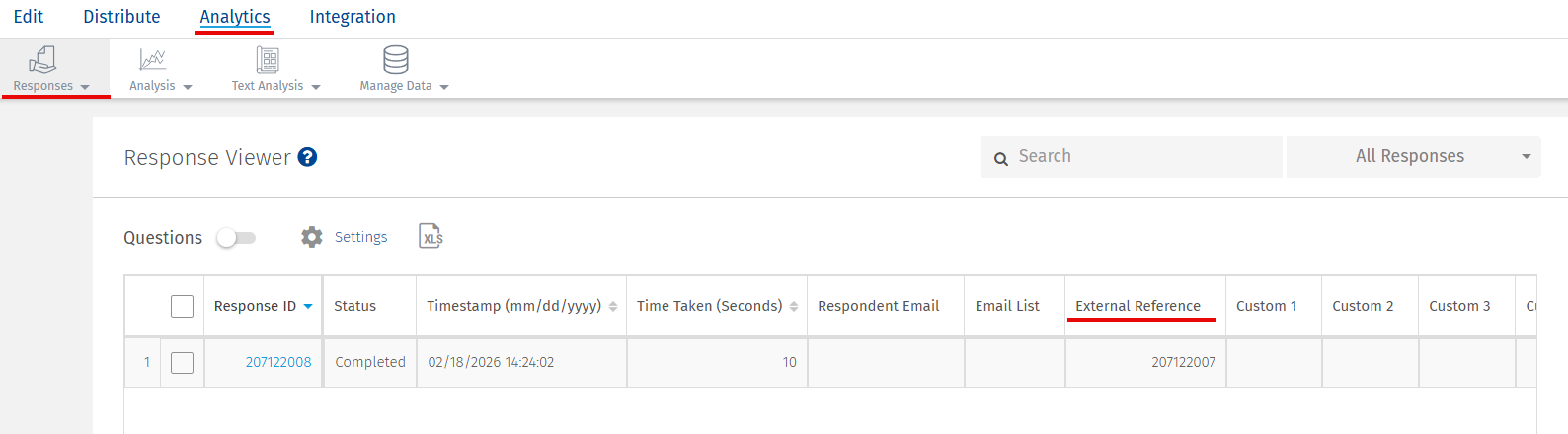The image size is (1568, 434).
Task: Click the Manage Data database icon
Action: [x=396, y=60]
